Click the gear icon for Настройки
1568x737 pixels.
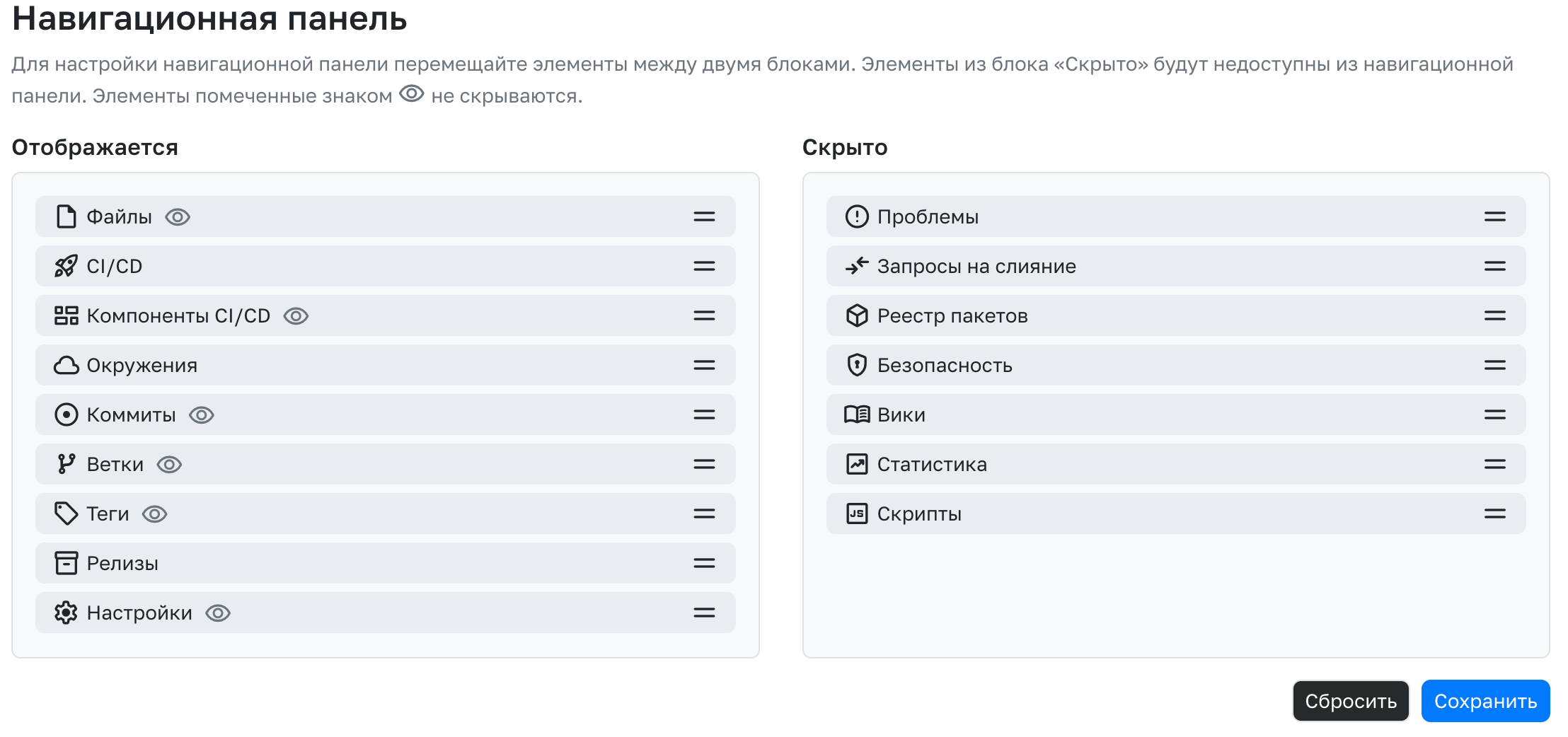[66, 613]
